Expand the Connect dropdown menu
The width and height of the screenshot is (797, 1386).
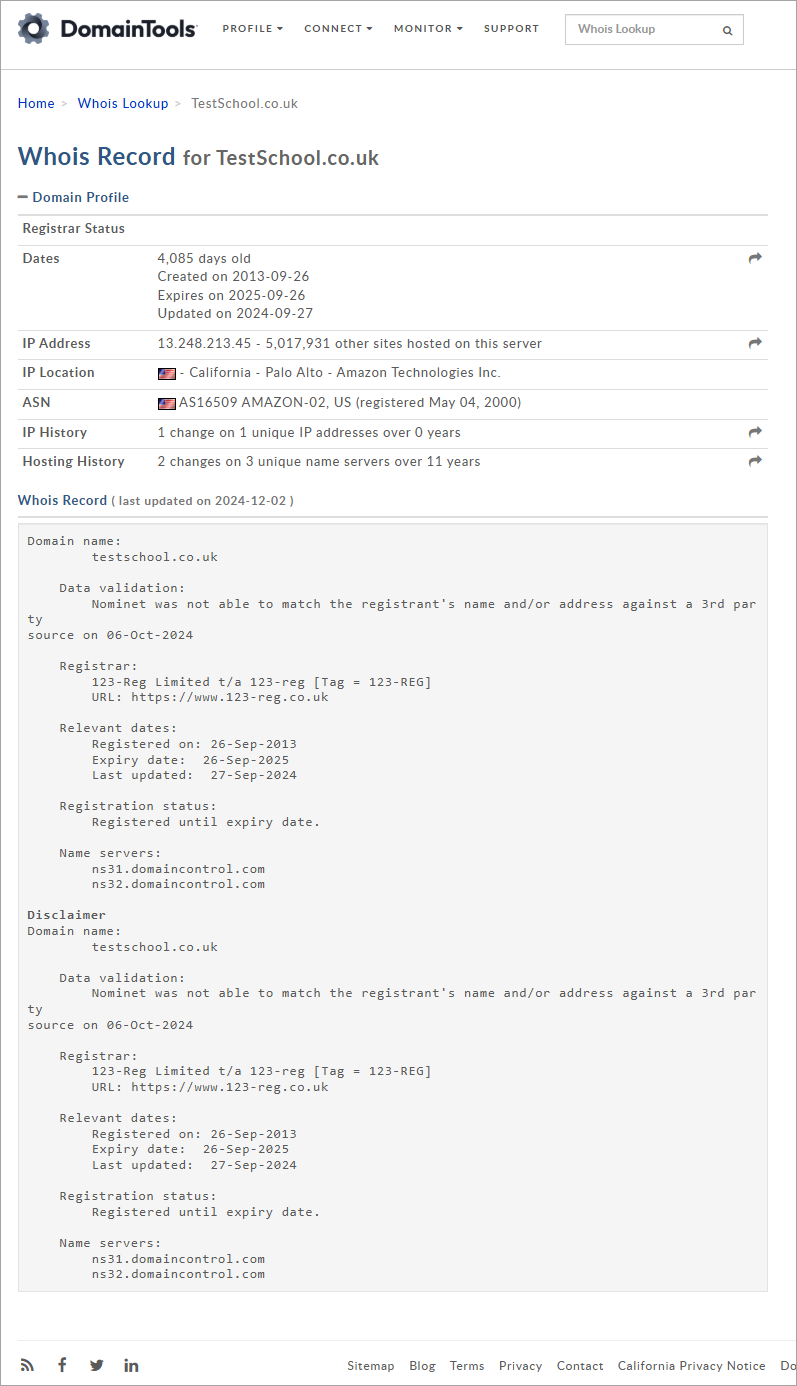[338, 29]
